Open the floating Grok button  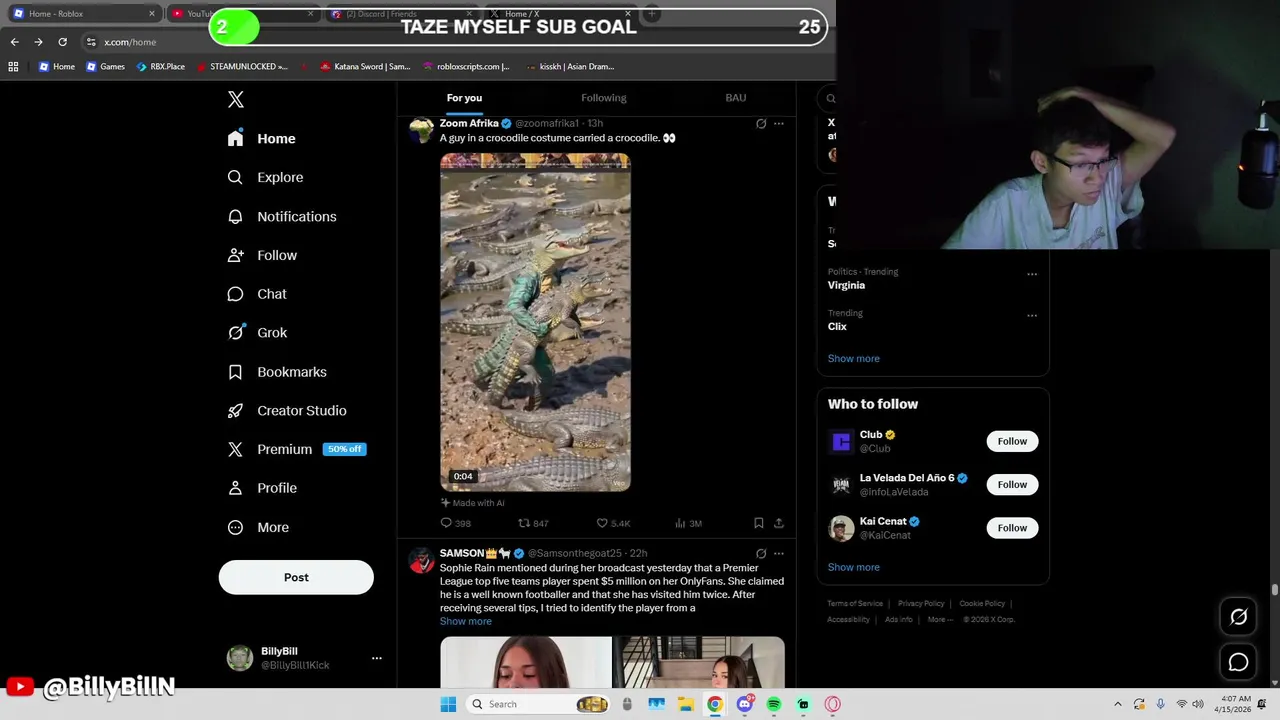pos(1238,617)
